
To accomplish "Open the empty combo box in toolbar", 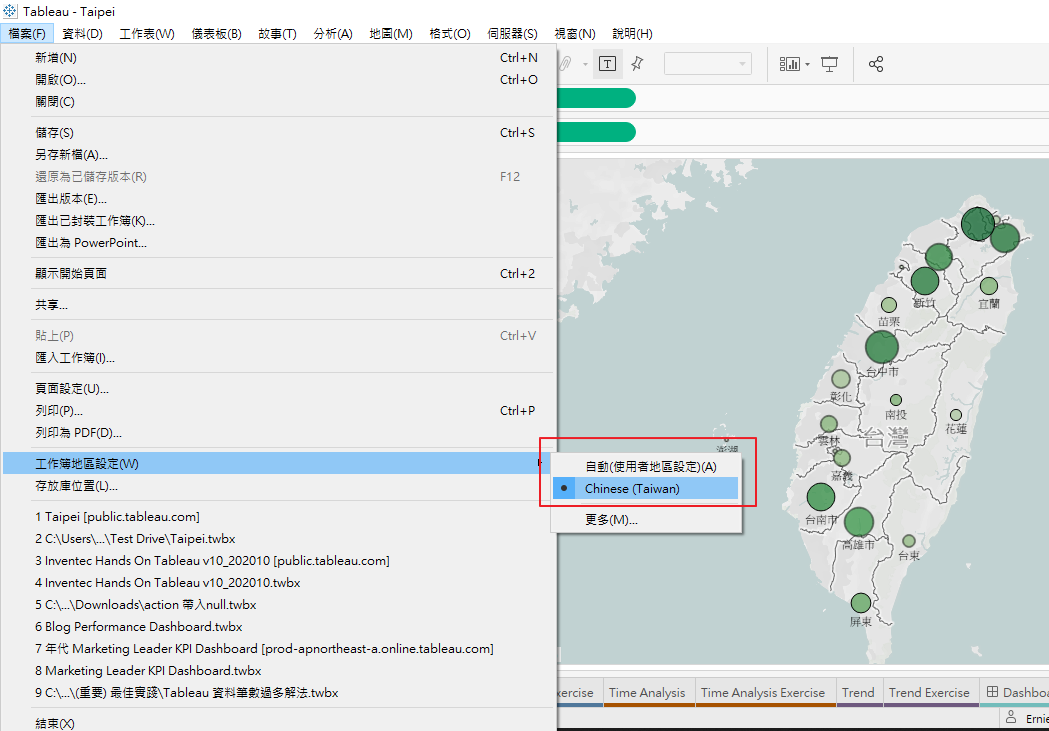I will tap(708, 64).
